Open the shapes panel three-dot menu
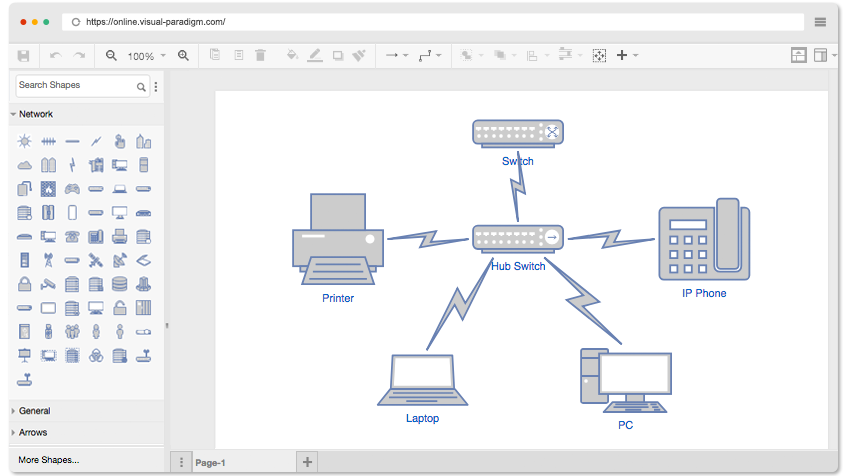848x476 pixels. point(156,87)
